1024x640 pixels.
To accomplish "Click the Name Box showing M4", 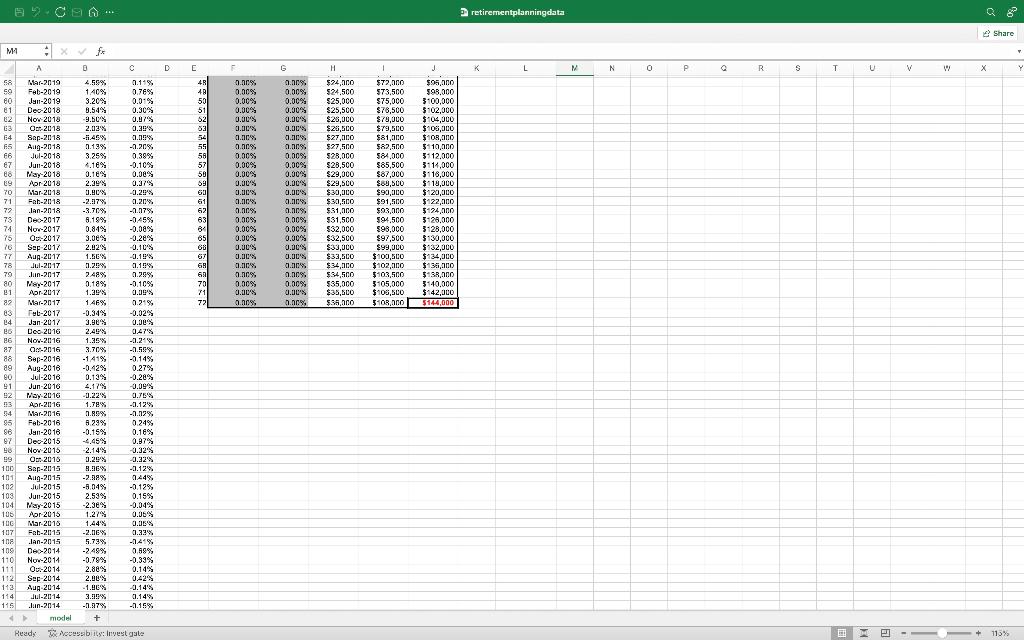I will point(21,51).
